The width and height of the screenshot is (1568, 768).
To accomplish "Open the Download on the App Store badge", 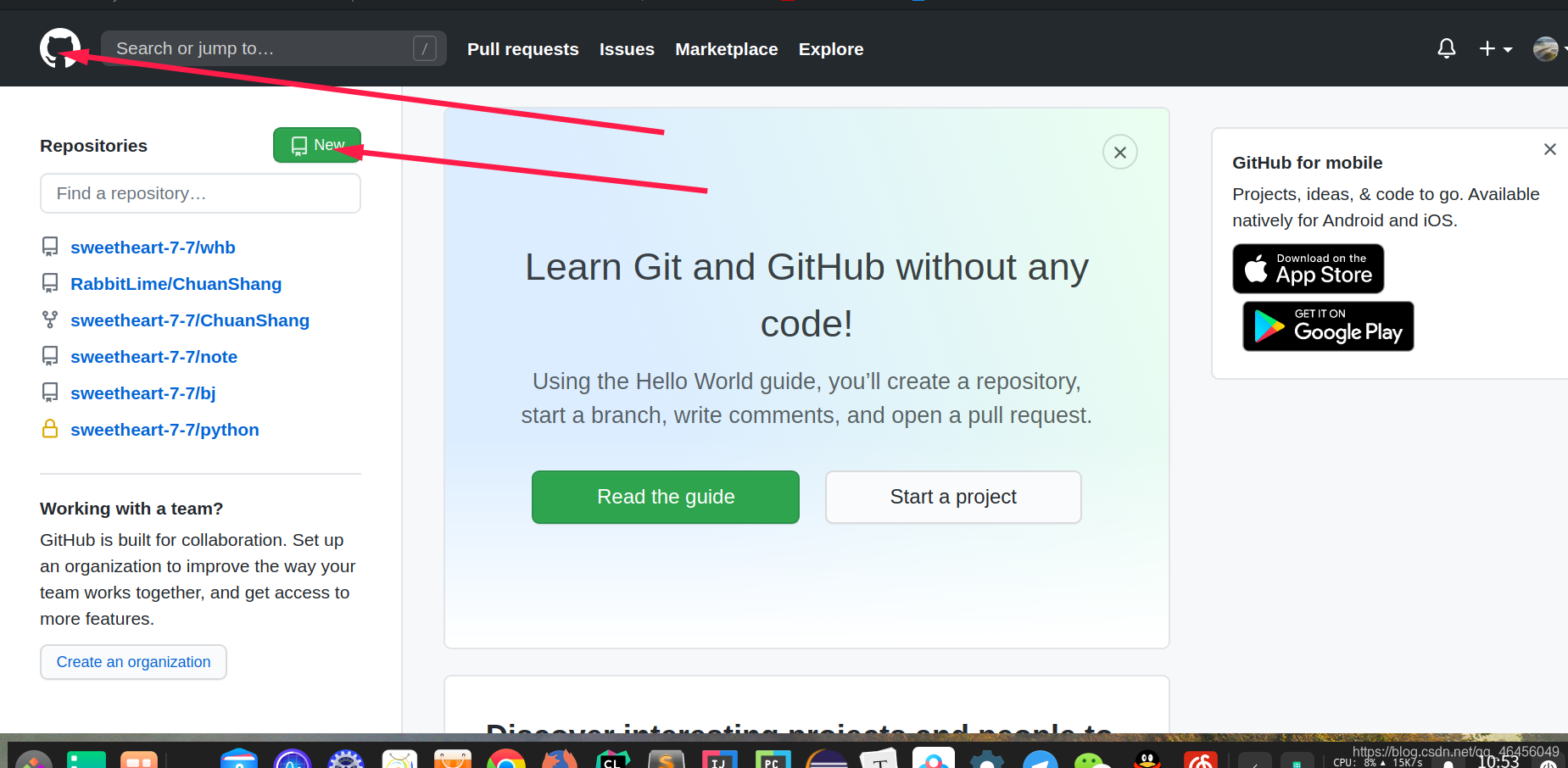I will [x=1309, y=269].
